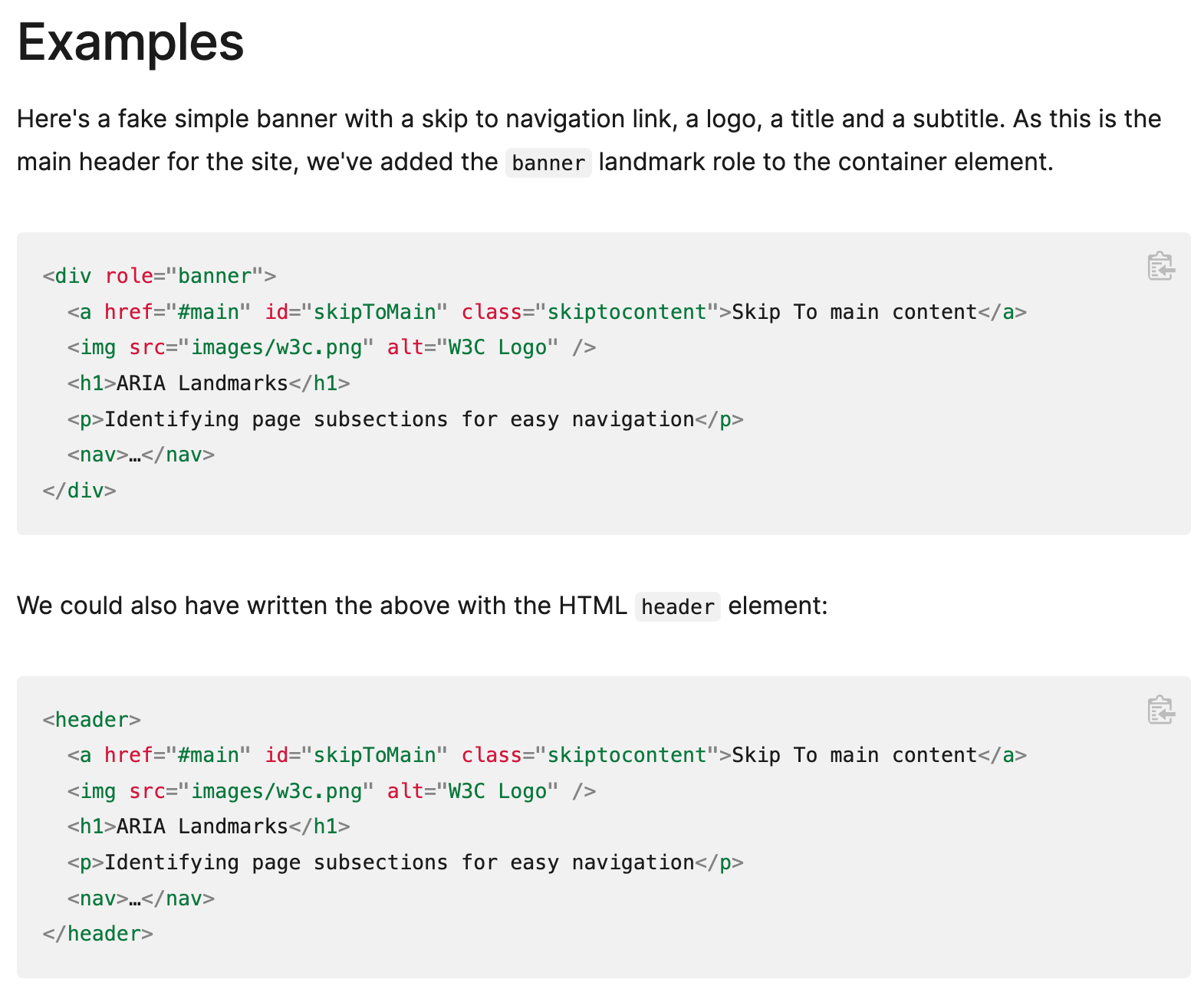The height and width of the screenshot is (992, 1204).
Task: Click Identifying page subsections line in first block
Action: point(406,419)
